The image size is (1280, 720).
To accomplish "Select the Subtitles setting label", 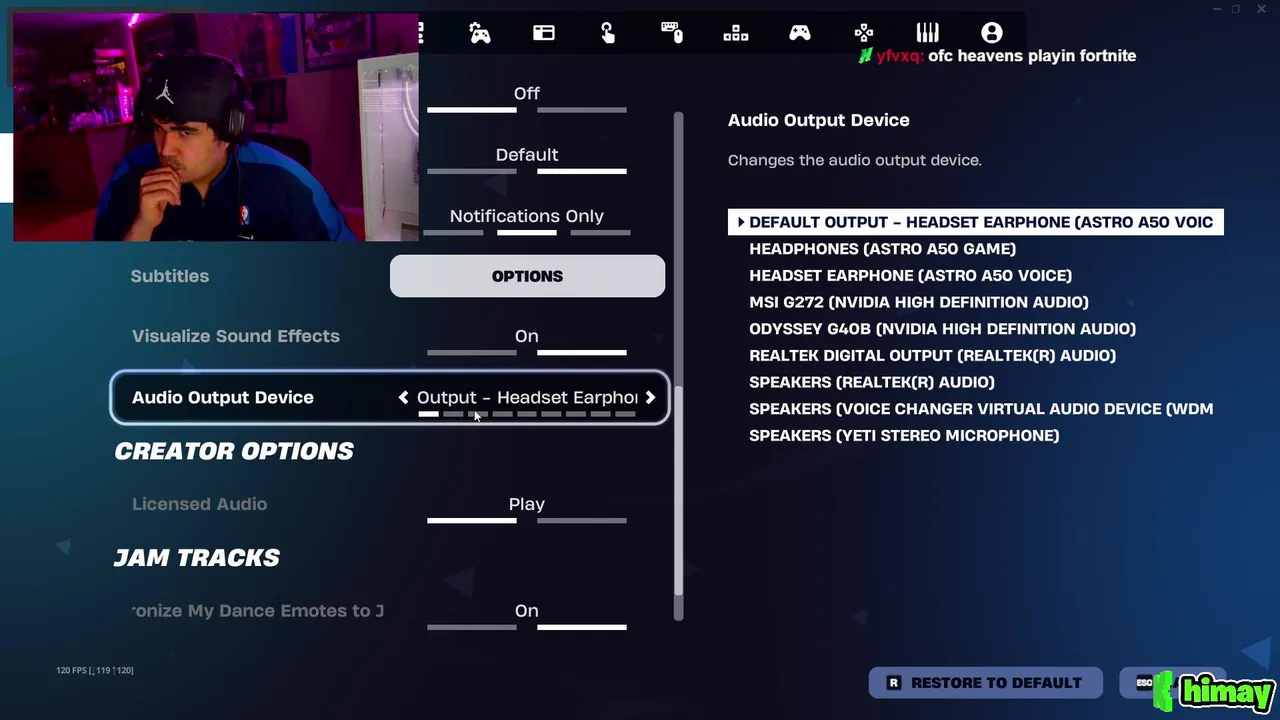I will 170,276.
